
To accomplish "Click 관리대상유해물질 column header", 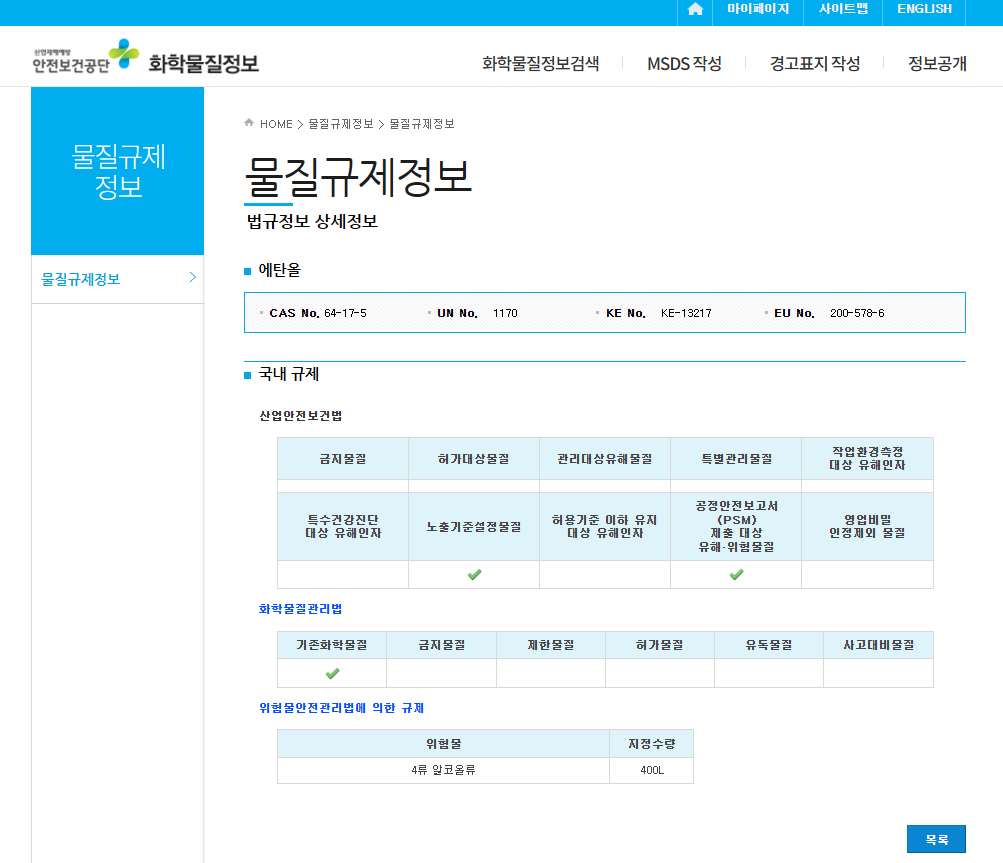I will pos(605,459).
